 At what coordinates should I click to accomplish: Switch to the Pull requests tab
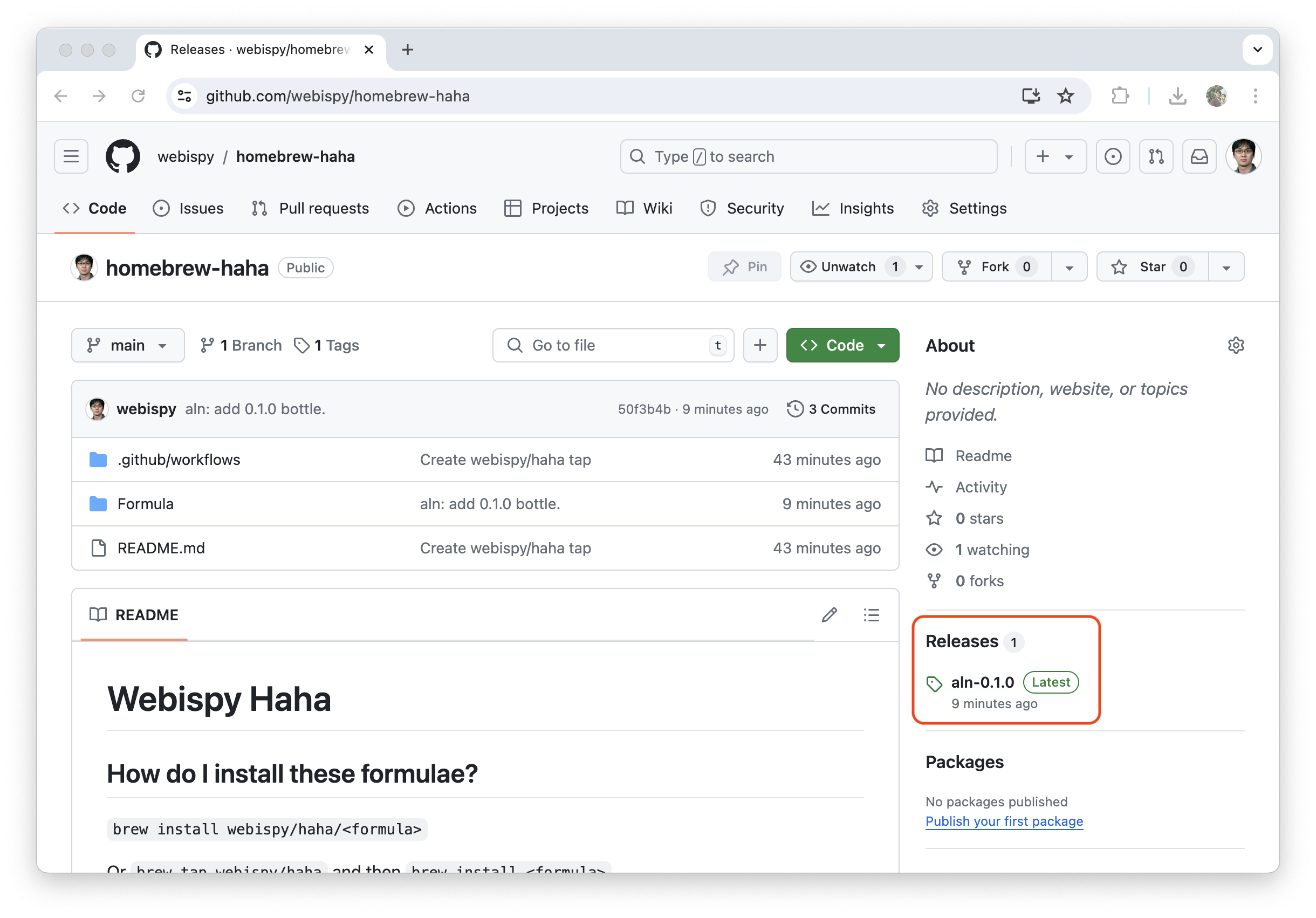pyautogui.click(x=310, y=209)
